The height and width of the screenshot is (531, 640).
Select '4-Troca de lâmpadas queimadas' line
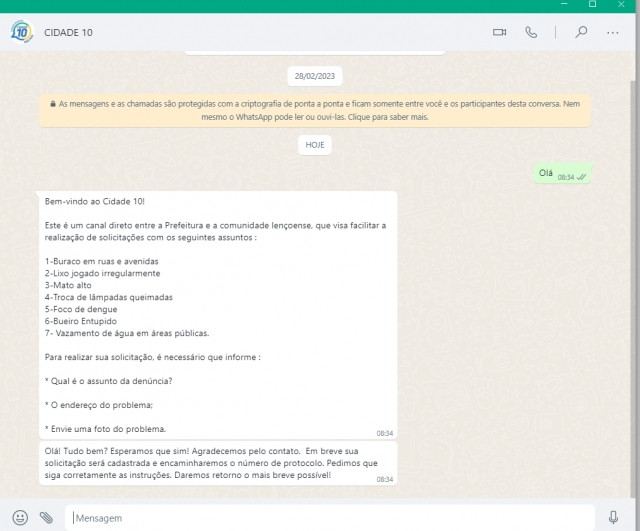point(109,297)
